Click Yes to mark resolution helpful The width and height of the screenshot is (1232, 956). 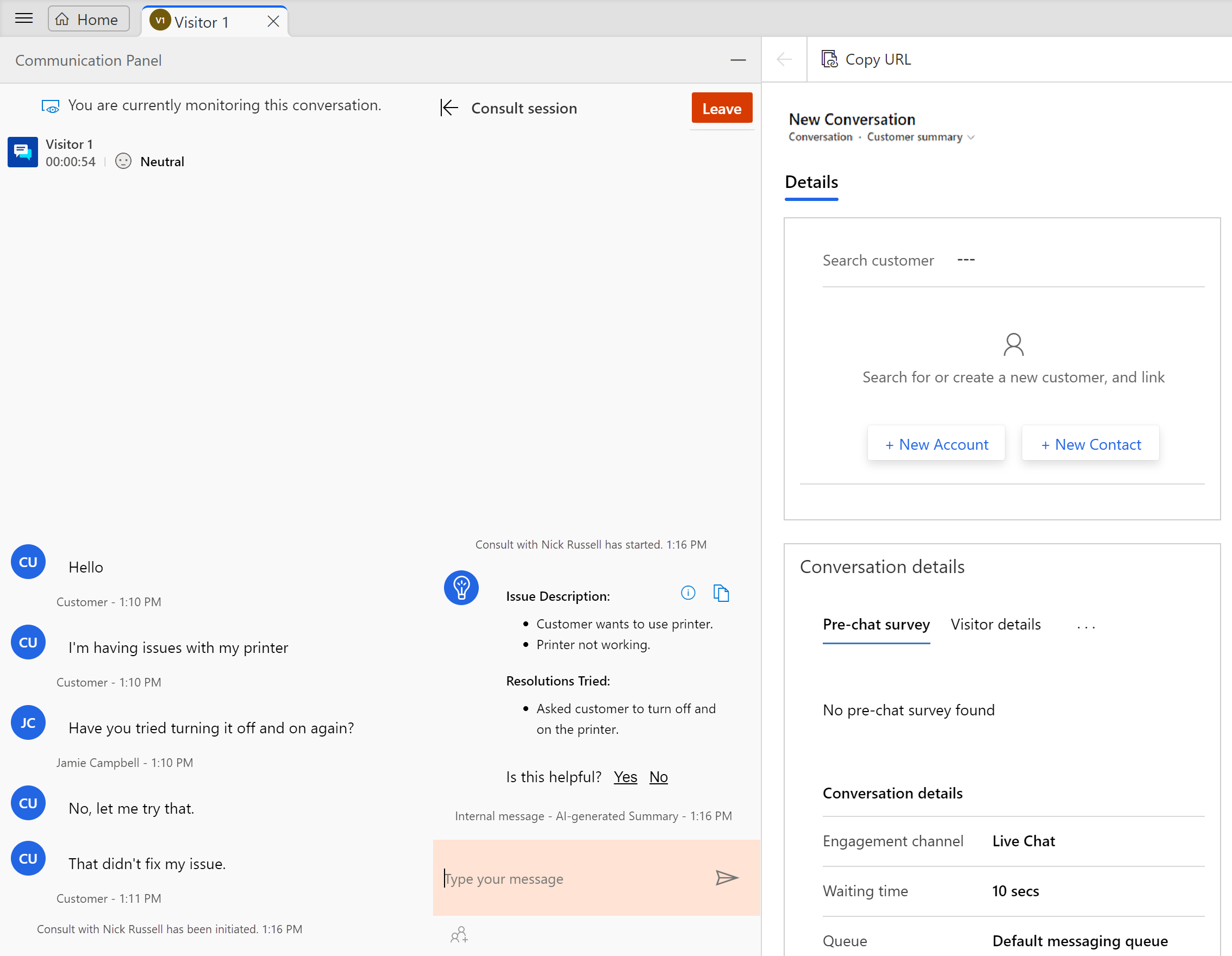click(625, 776)
